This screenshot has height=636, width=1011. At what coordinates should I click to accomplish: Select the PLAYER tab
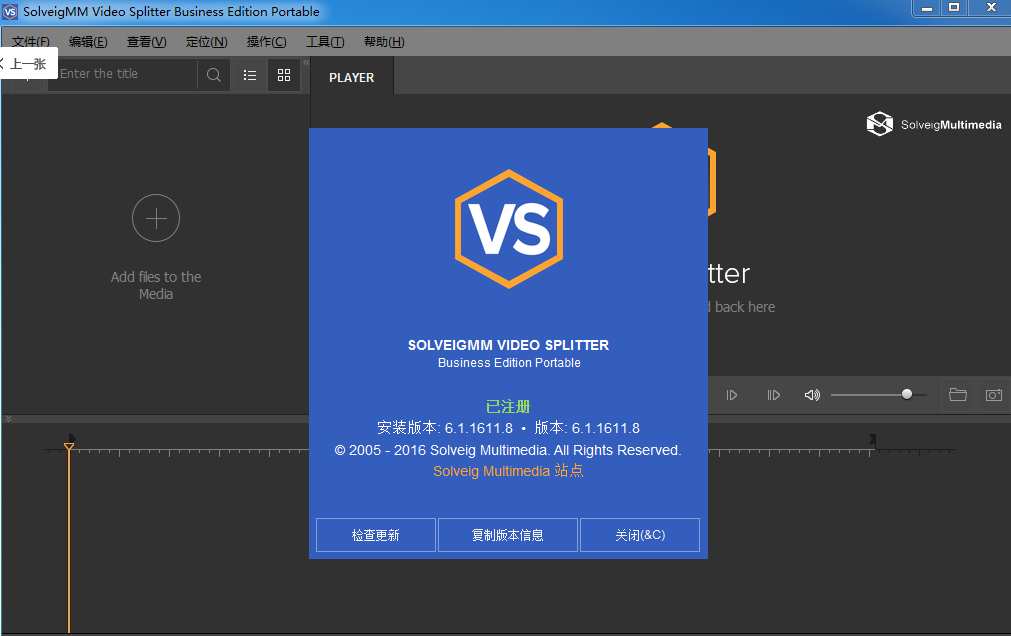pos(351,77)
